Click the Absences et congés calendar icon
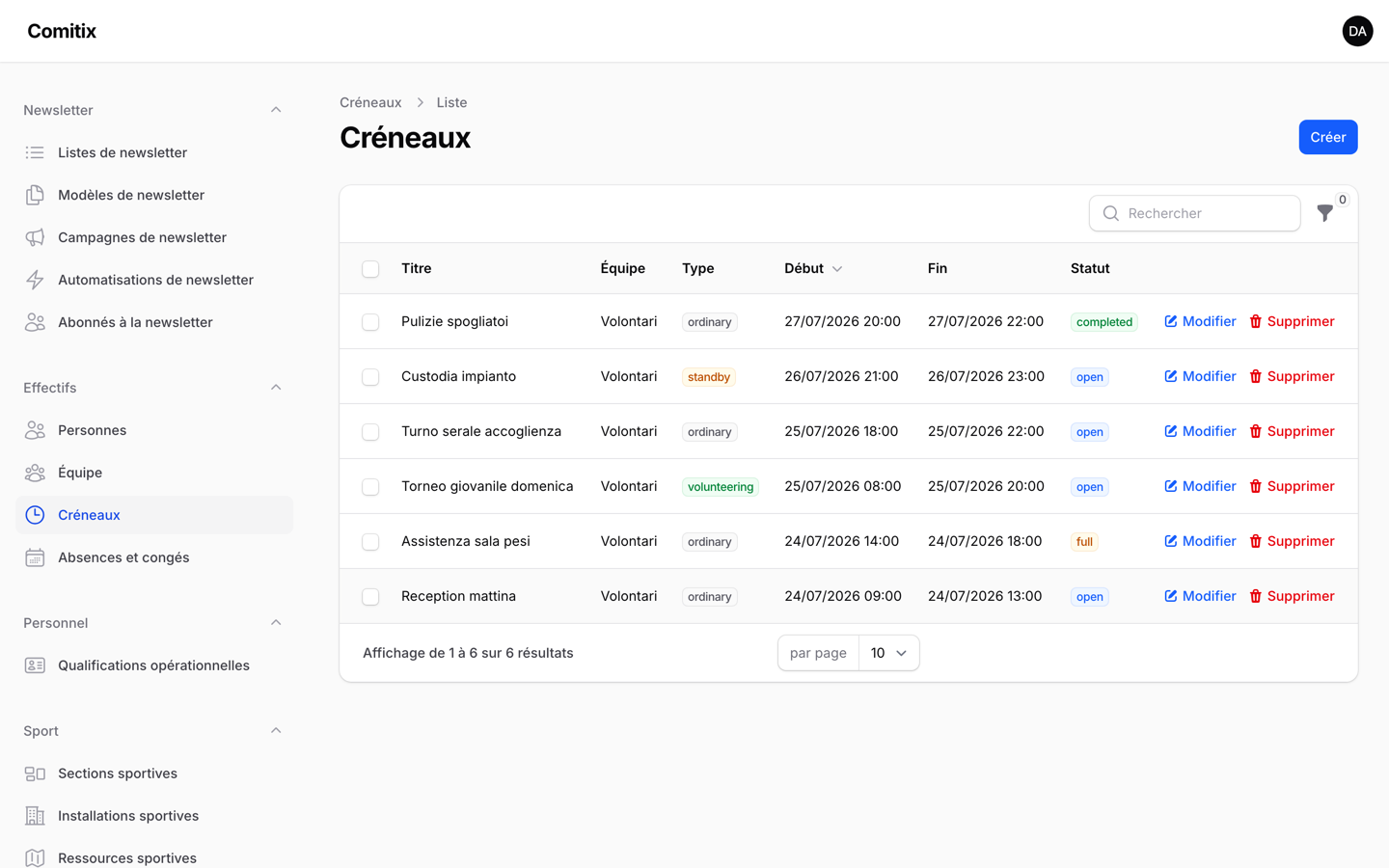 click(x=35, y=557)
